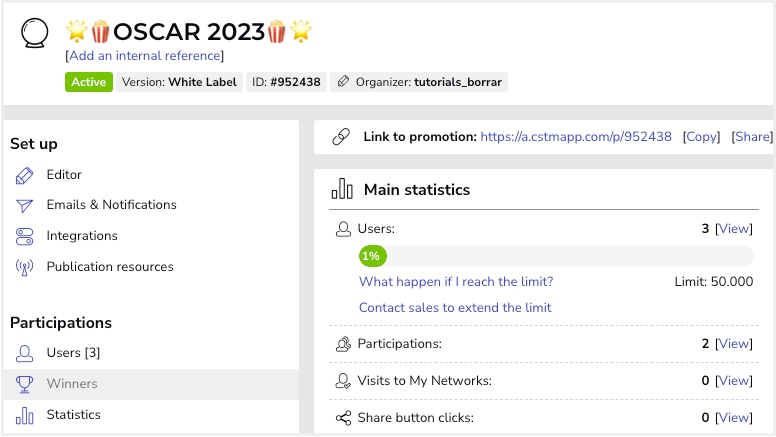Click the share icon beside Share button clicks
This screenshot has width=776, height=437.
[343, 418]
